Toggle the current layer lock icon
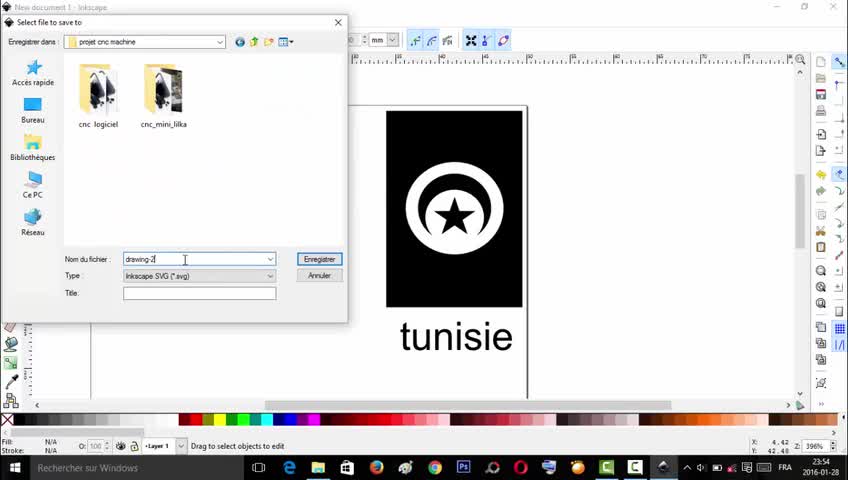The image size is (848, 480). point(134,446)
